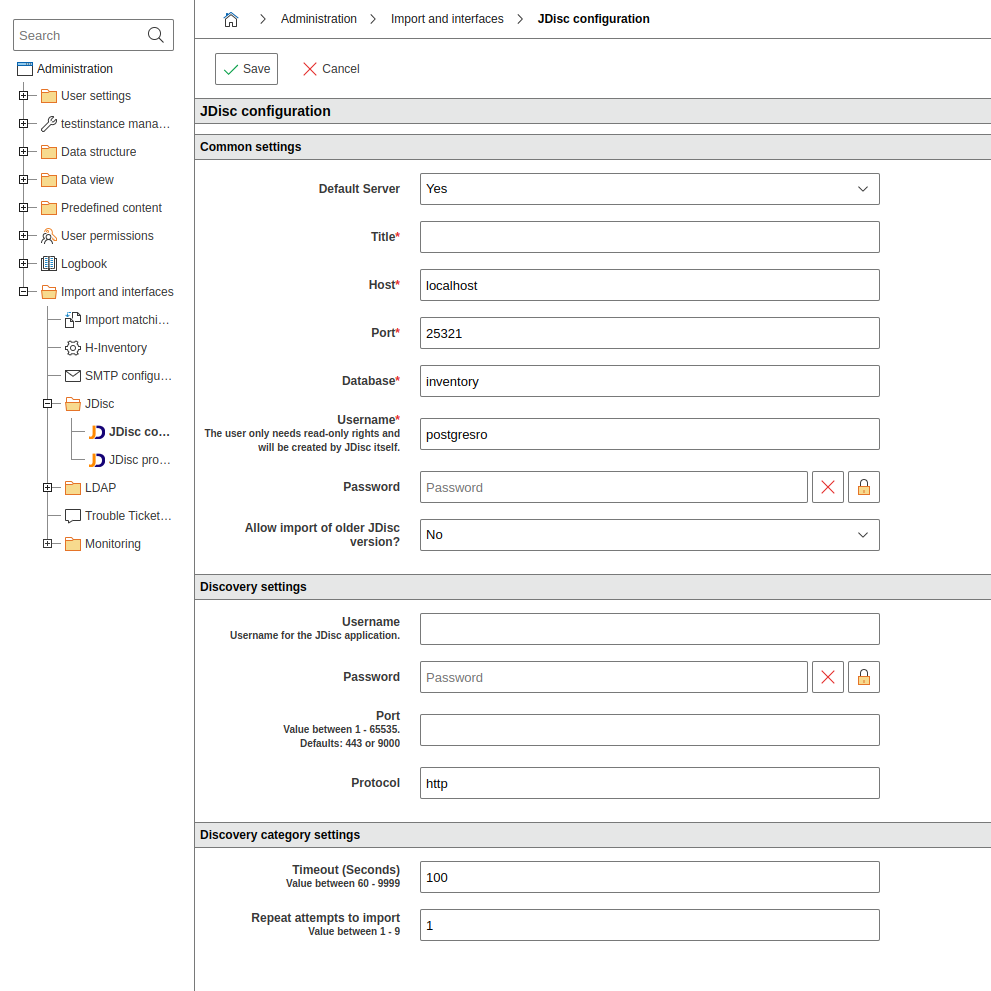Click the discovery settings Port field
Screen dimensions: 991x991
click(650, 730)
